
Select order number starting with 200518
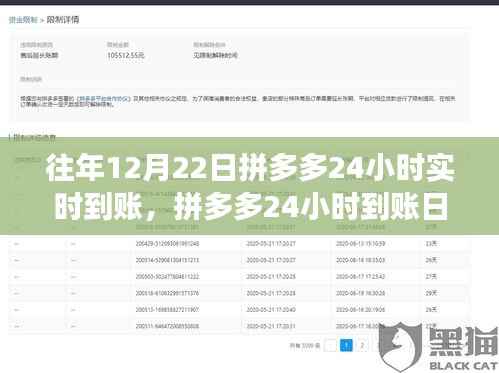click(167, 293)
